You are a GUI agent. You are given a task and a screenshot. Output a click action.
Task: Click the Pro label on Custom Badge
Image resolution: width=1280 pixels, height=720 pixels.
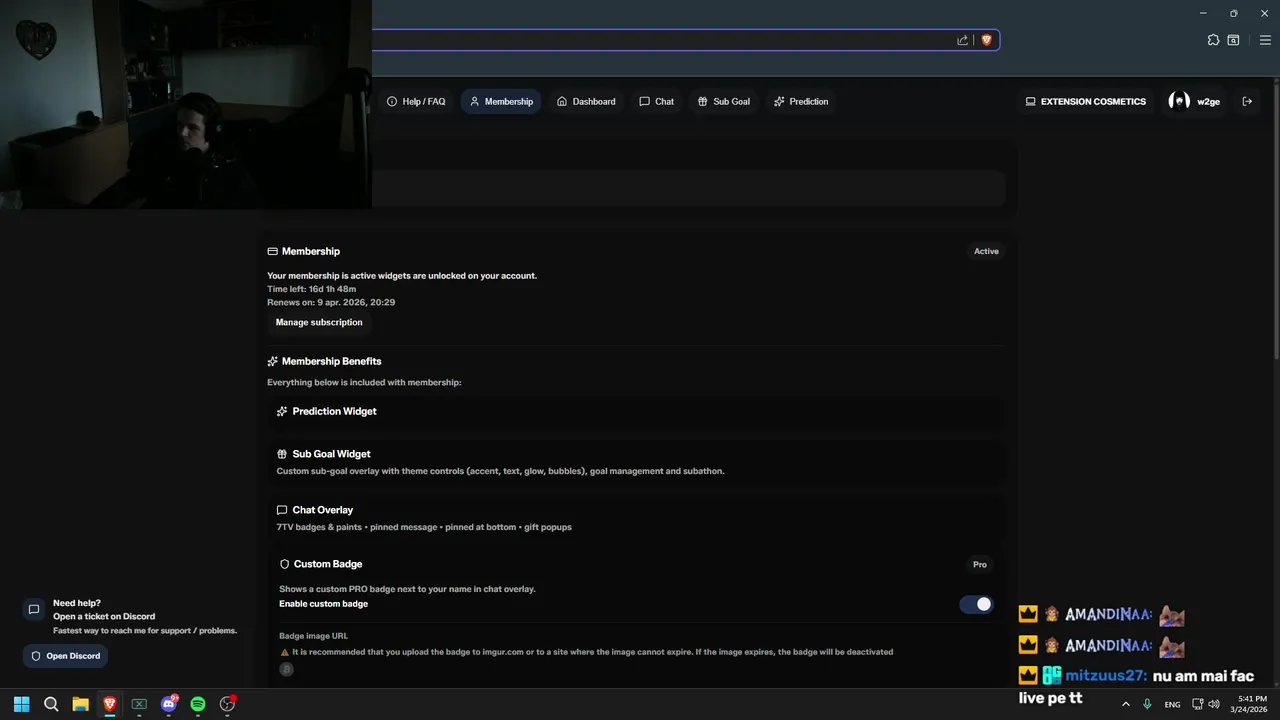coord(980,565)
